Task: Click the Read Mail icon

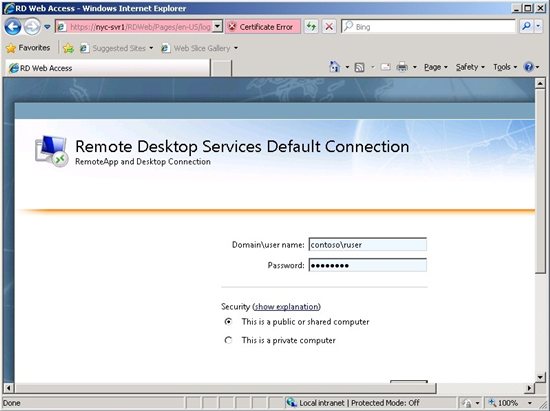Action: 385,67
